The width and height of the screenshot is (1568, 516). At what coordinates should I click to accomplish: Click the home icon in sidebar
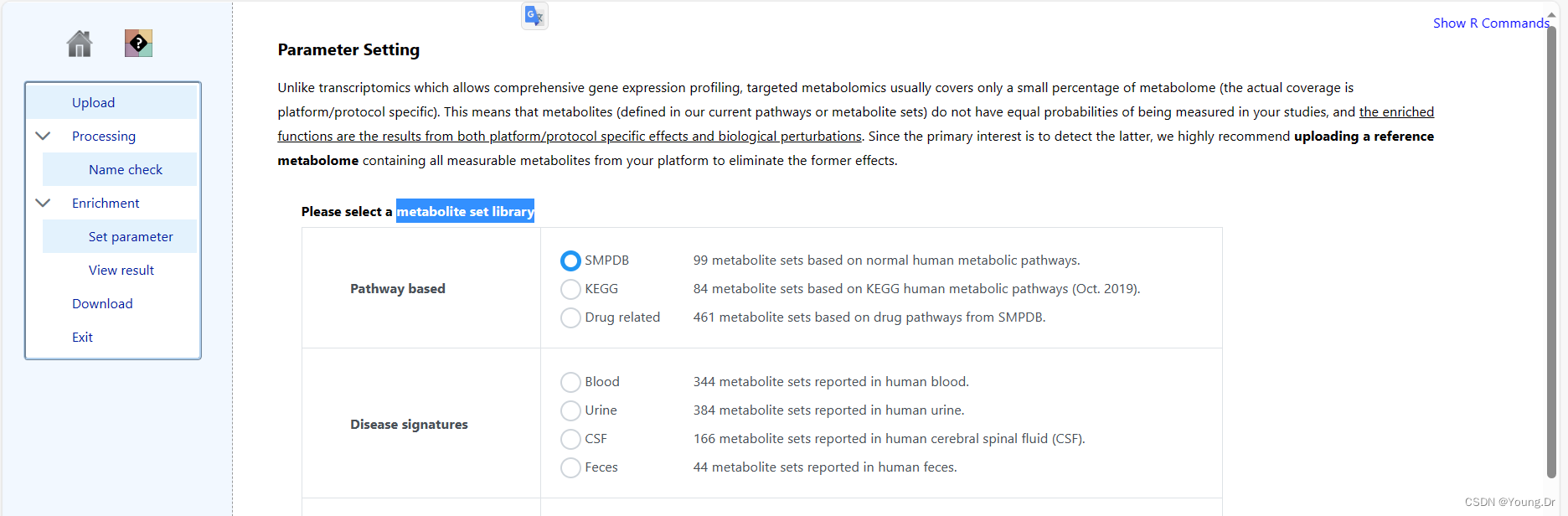(80, 44)
